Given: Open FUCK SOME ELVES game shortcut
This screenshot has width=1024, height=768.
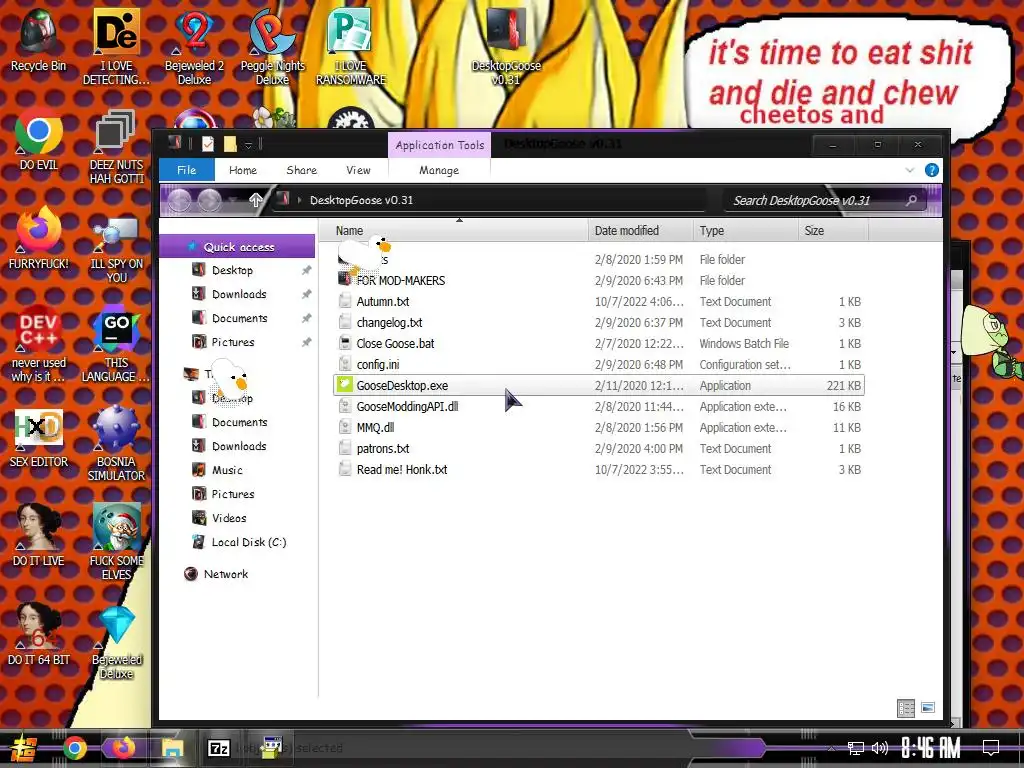Looking at the screenshot, I should (116, 542).
